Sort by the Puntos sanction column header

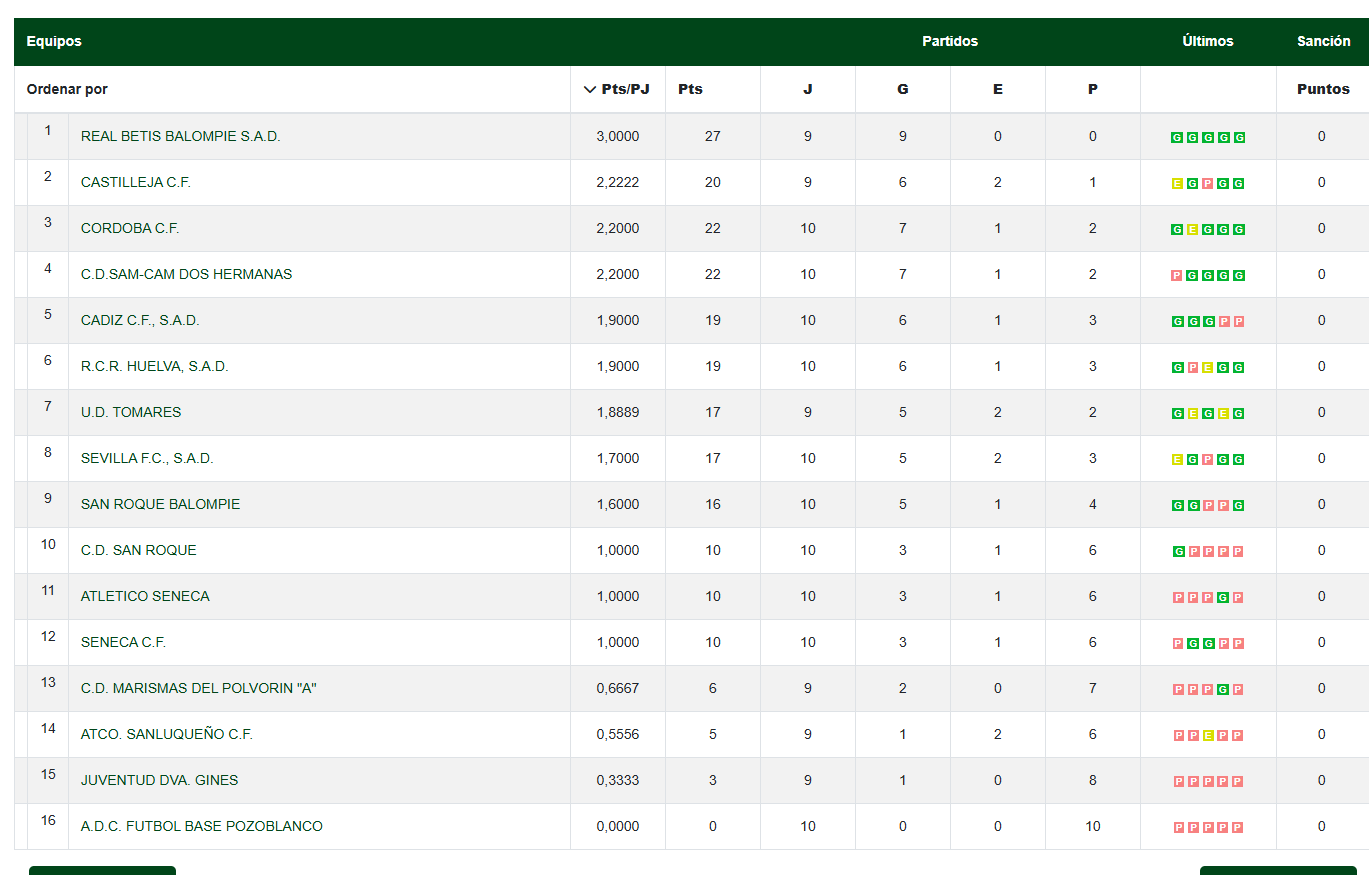pyautogui.click(x=1323, y=89)
